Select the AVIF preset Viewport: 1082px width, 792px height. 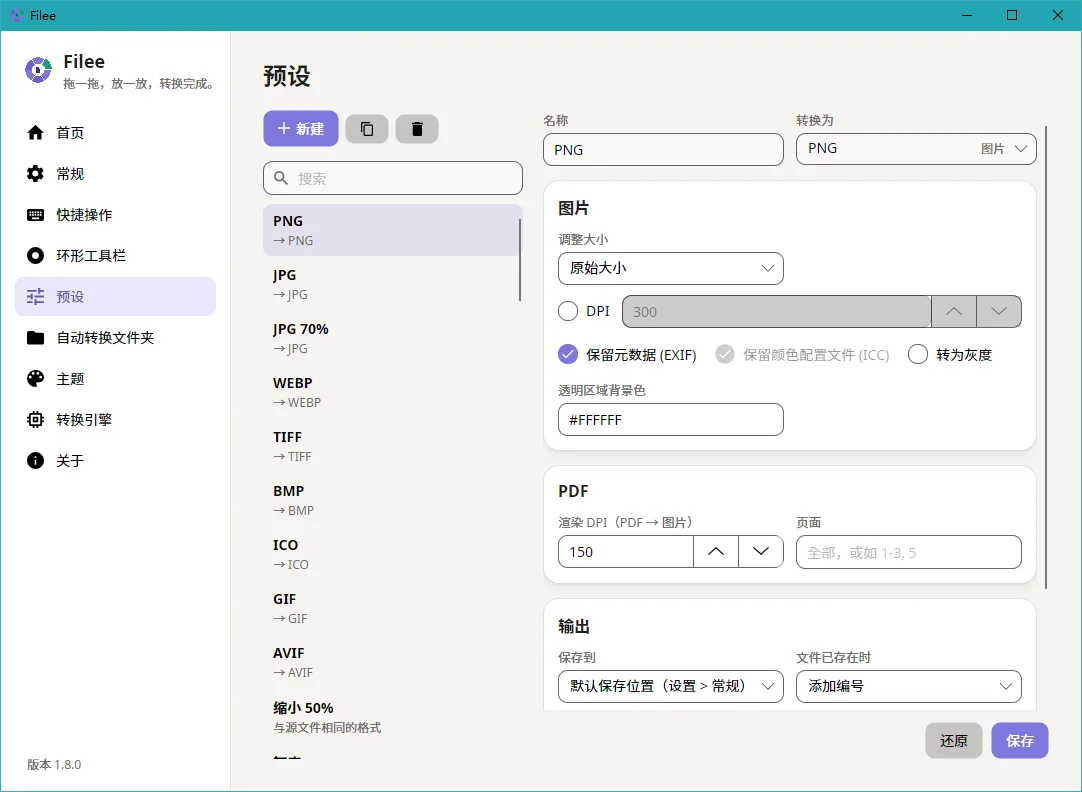coord(393,662)
